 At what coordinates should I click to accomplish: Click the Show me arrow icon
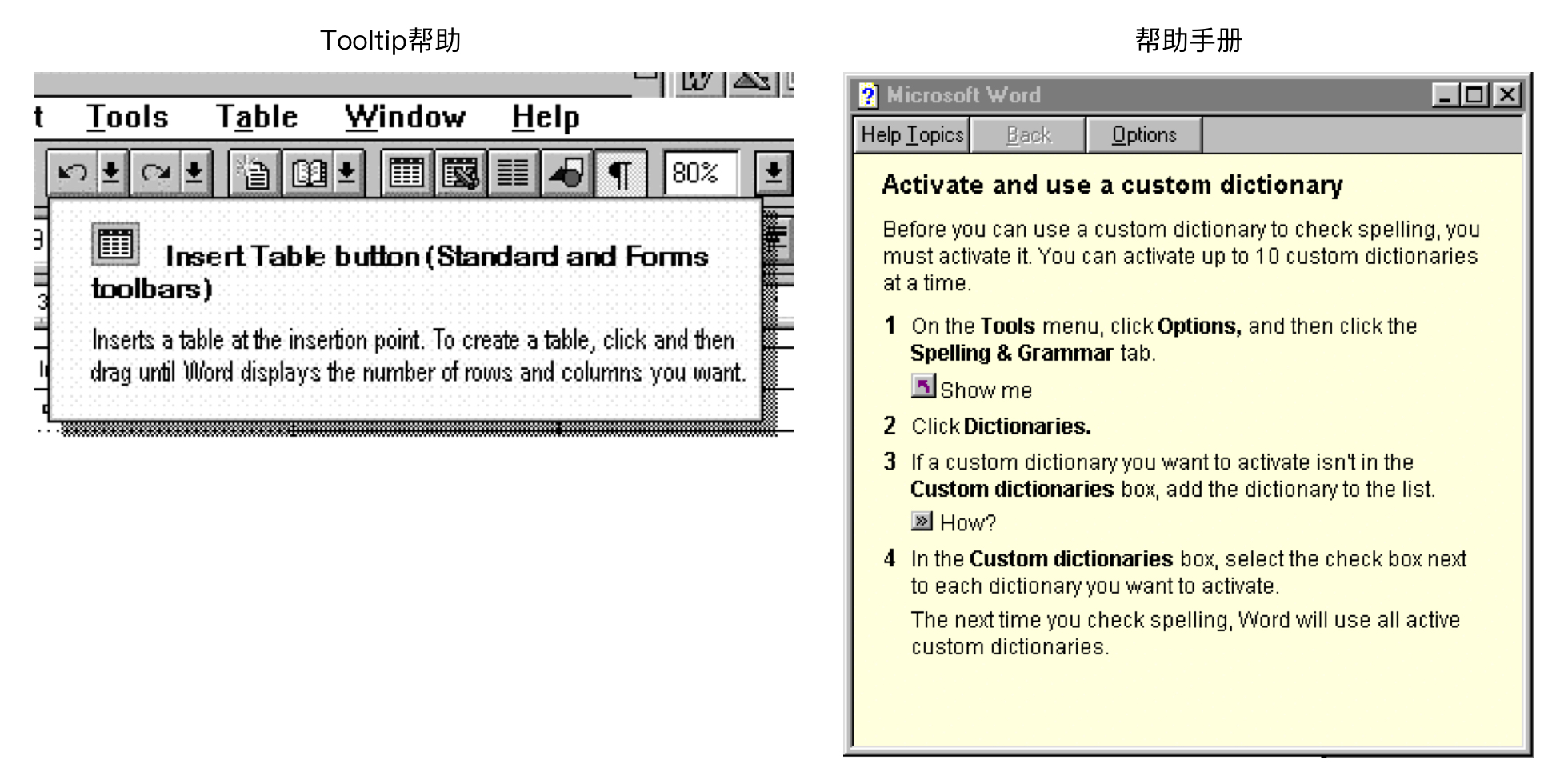point(922,386)
